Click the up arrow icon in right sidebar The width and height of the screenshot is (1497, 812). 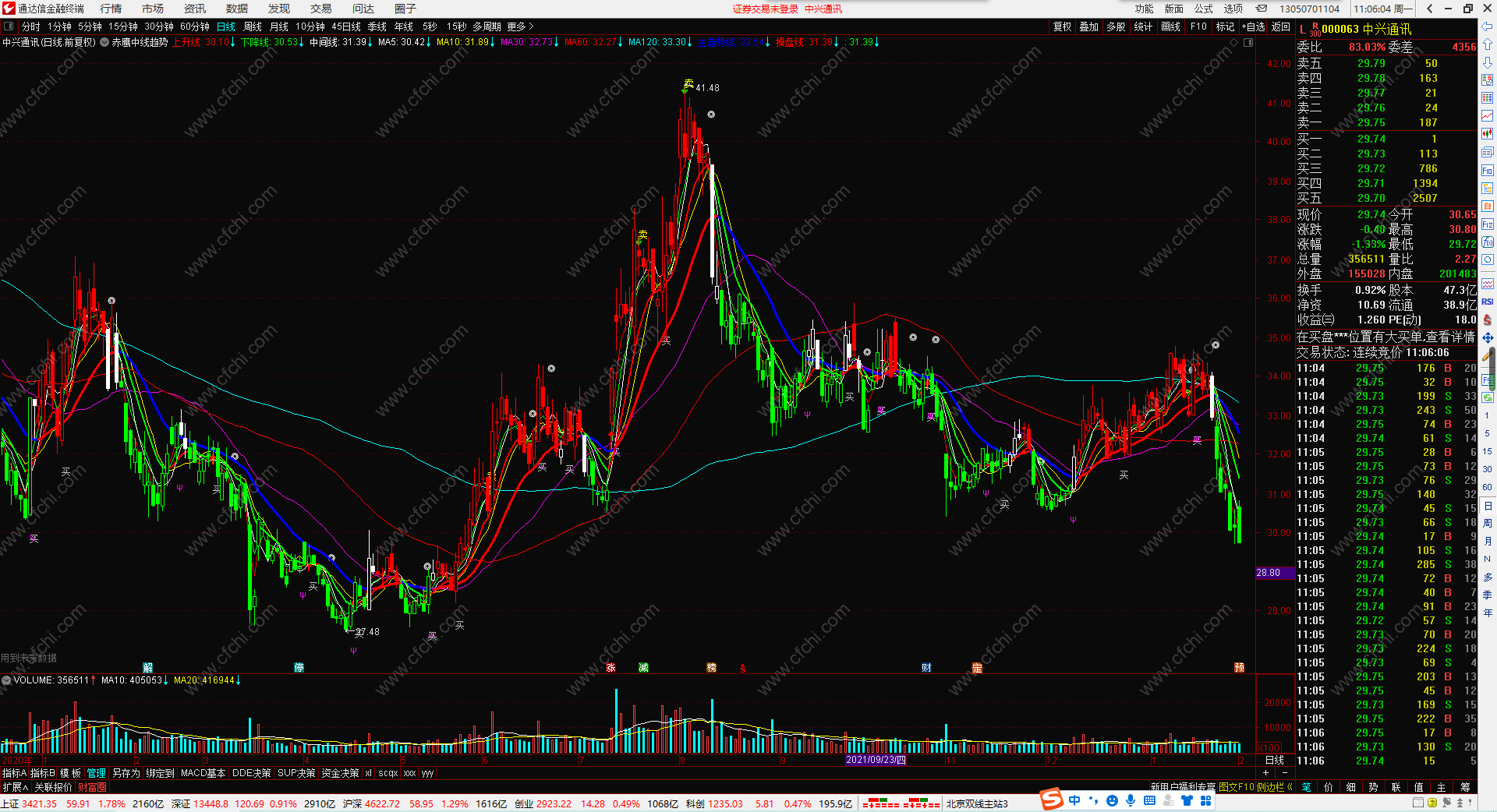tap(1488, 44)
